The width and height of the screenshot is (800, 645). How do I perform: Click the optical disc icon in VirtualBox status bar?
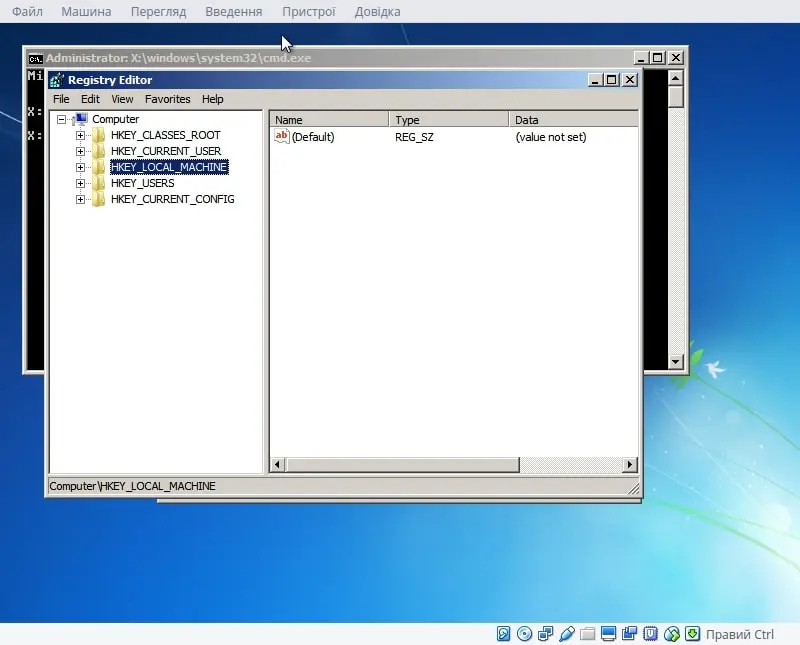click(x=524, y=634)
